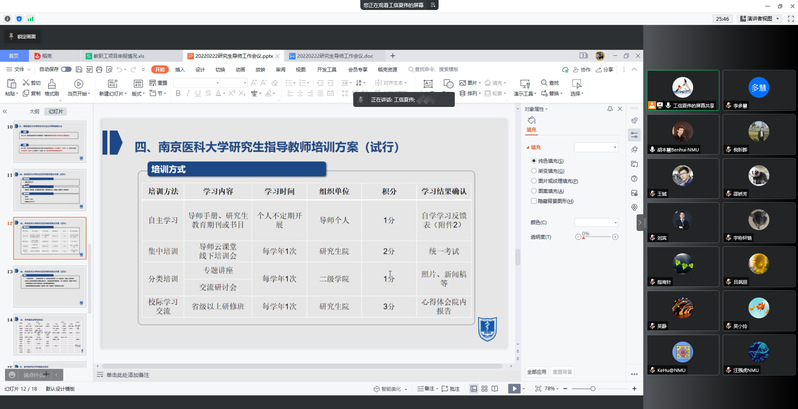Image resolution: width=798 pixels, height=409 pixels.
Task: Click the slideshow play button in status bar
Action: 514,388
